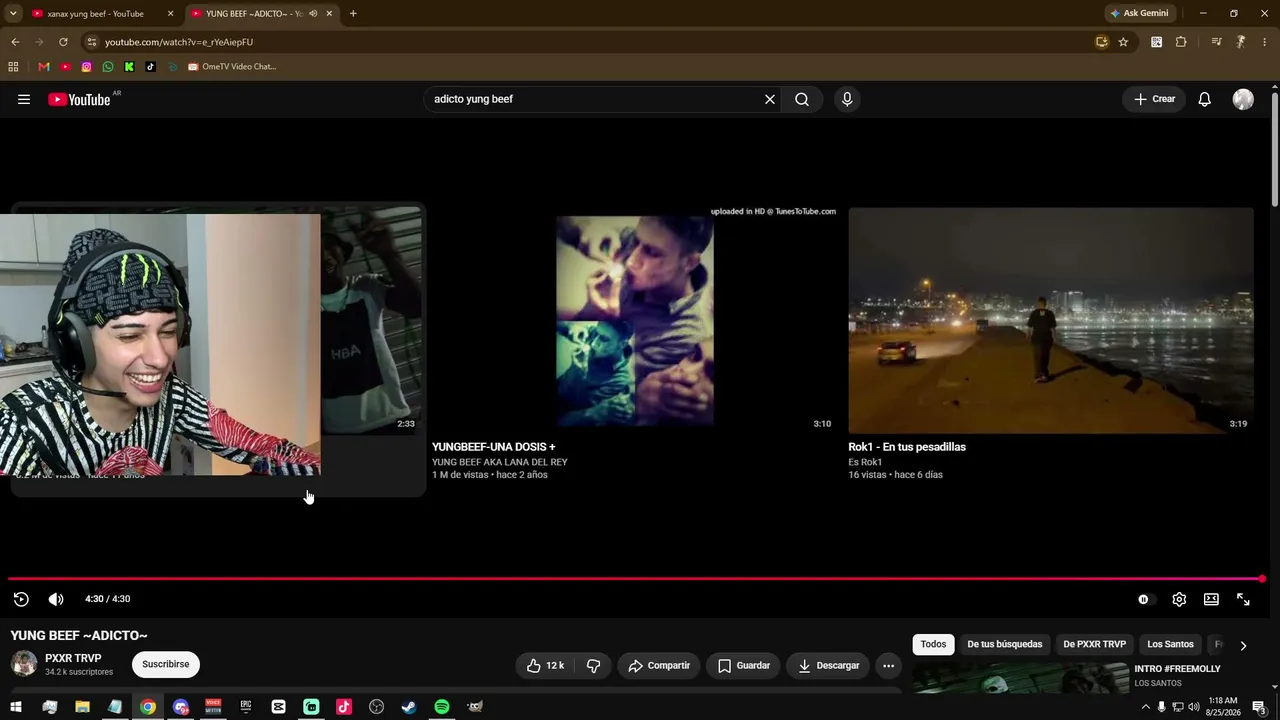This screenshot has width=1280, height=720.
Task: Switch player to theater mode
Action: click(x=1211, y=599)
